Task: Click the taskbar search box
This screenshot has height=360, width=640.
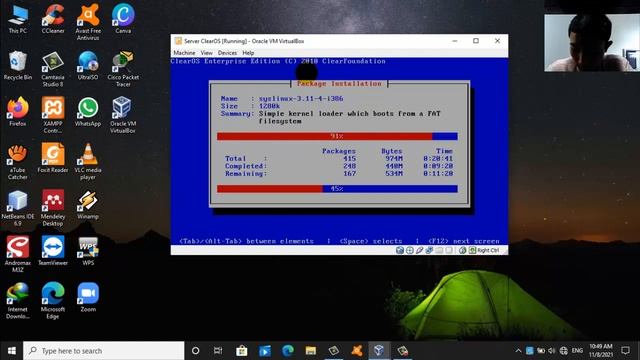Action: tap(104, 351)
